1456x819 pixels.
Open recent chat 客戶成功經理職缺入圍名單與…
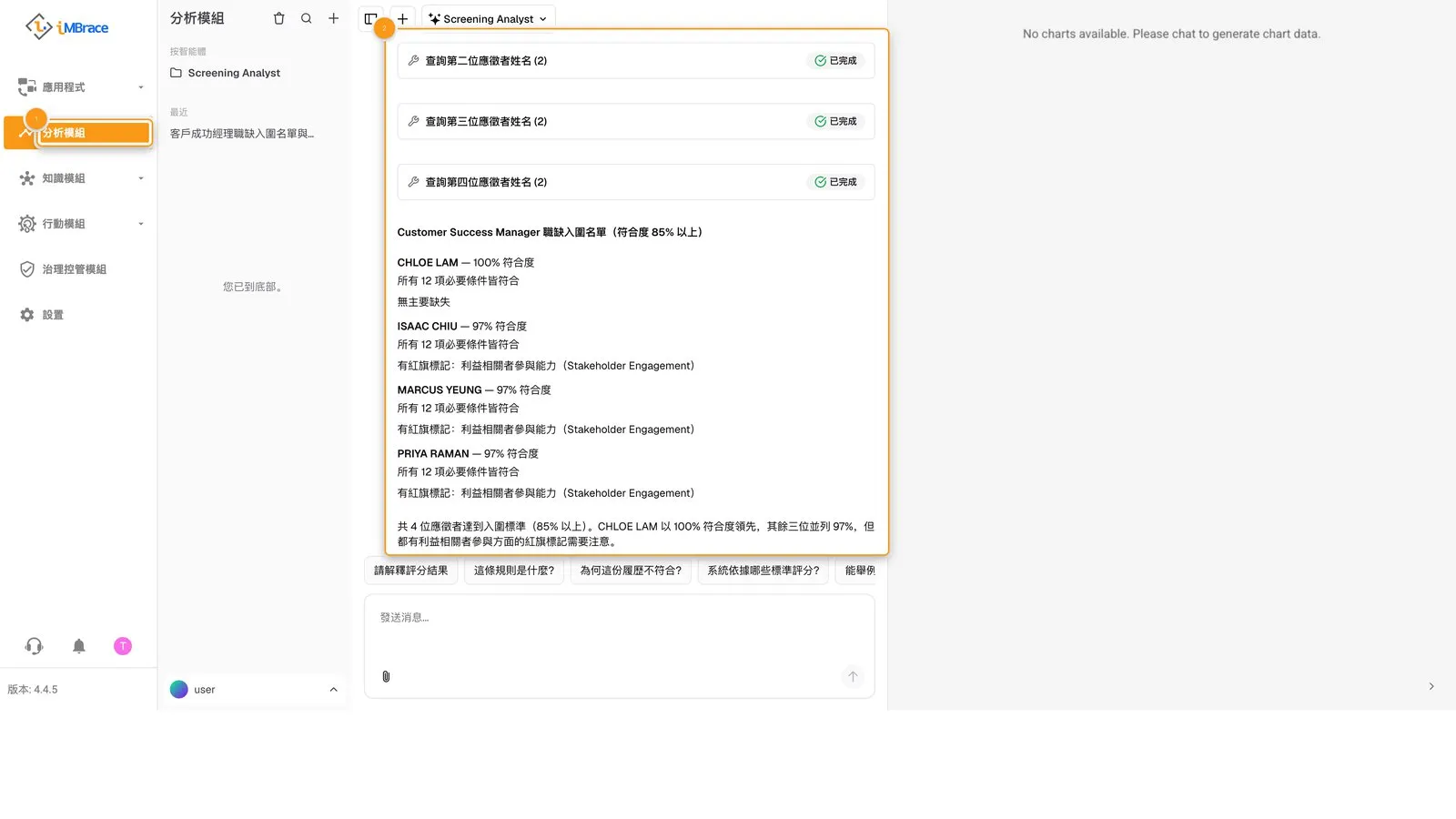(x=242, y=134)
